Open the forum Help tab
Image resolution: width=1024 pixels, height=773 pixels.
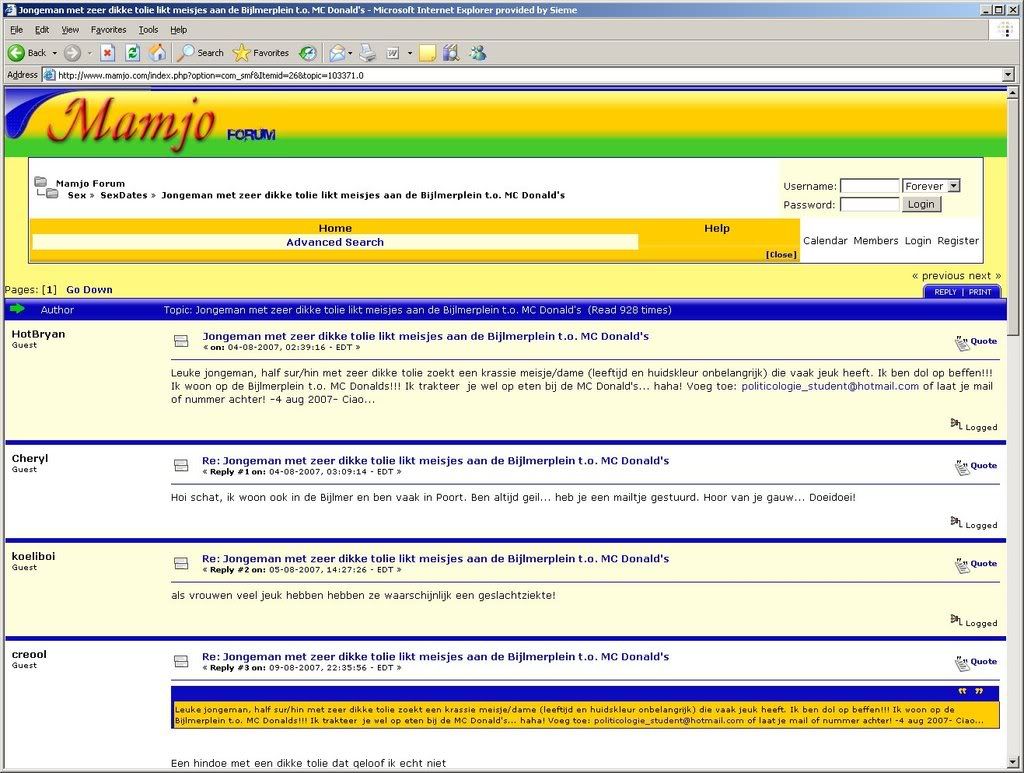[716, 228]
